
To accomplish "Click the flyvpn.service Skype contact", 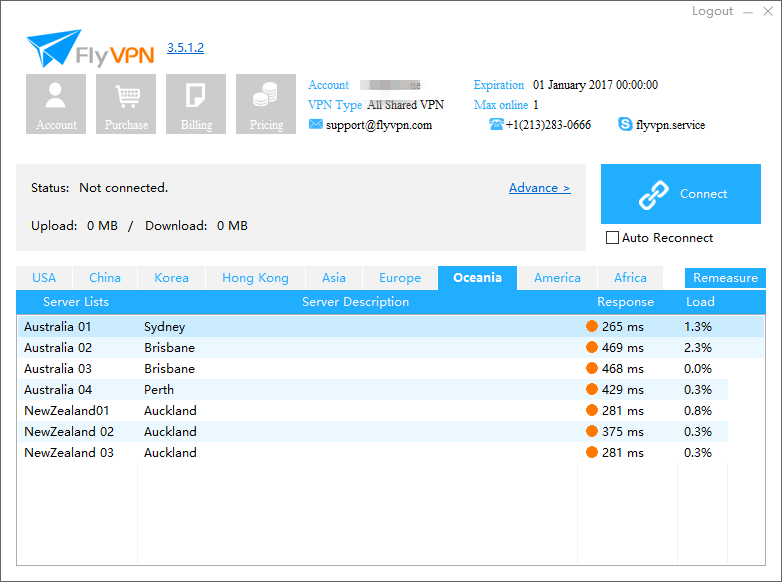I will coord(670,125).
